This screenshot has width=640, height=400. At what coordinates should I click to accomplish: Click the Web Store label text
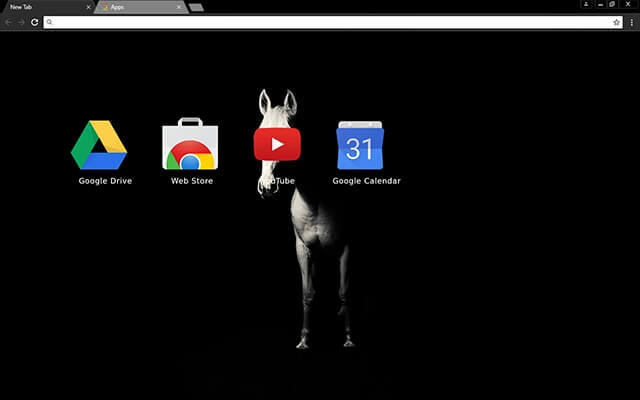point(192,181)
